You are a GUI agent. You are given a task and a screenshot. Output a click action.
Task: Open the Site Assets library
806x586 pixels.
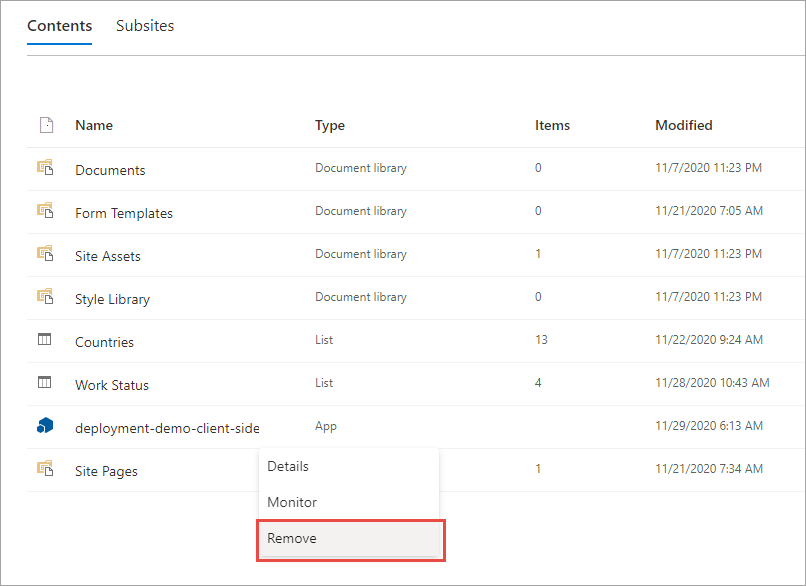pos(107,256)
